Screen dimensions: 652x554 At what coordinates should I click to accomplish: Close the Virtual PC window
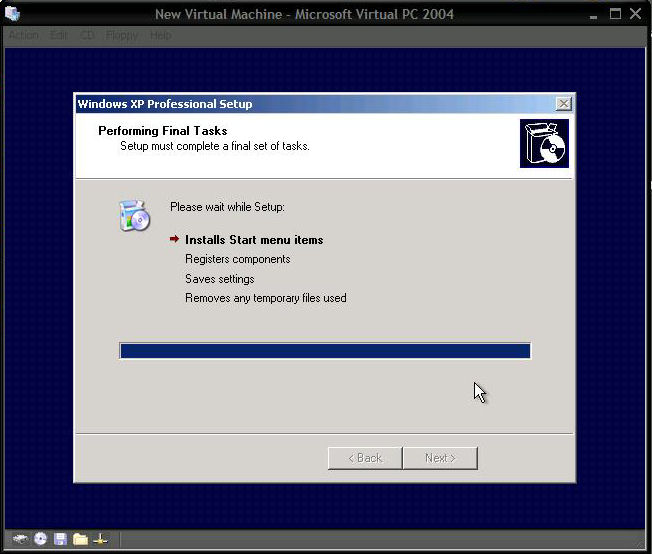pyautogui.click(x=635, y=14)
